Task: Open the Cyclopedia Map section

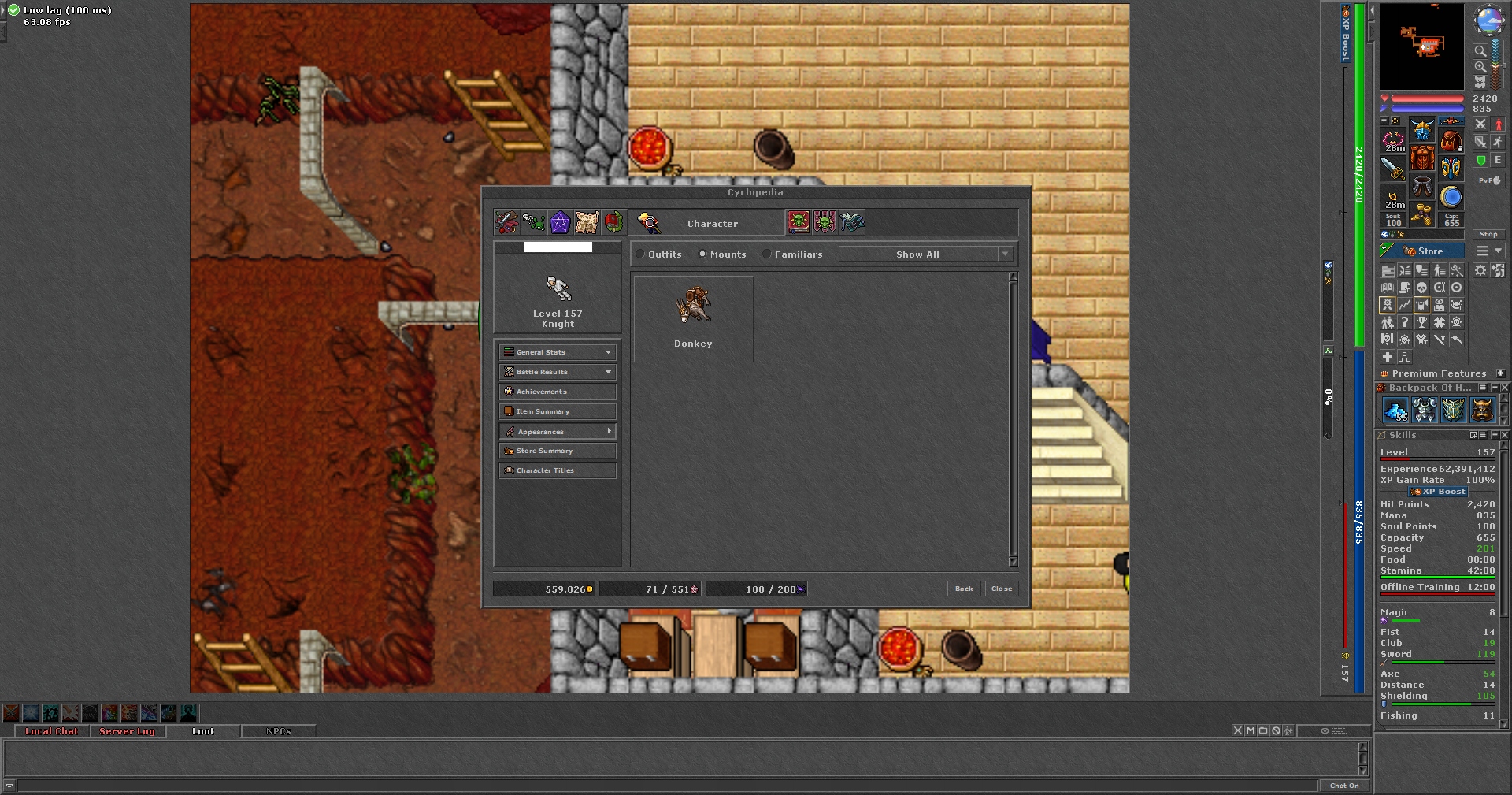Action: pos(587,223)
